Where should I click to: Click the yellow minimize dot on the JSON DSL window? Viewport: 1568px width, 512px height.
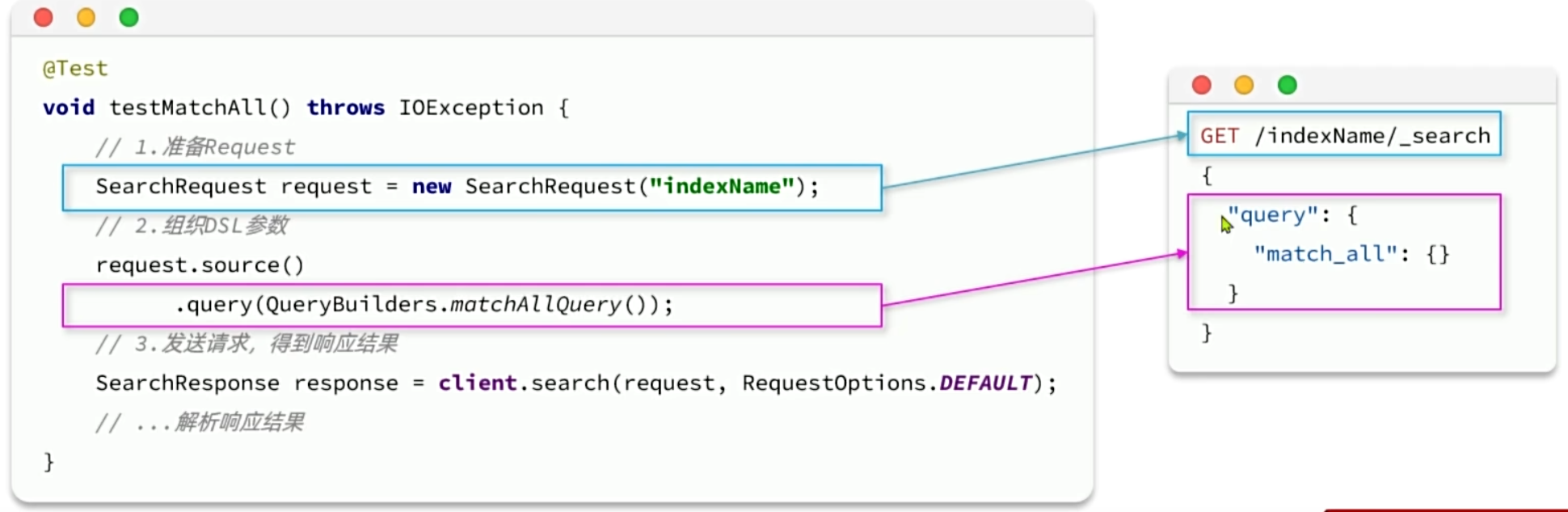[x=1244, y=85]
